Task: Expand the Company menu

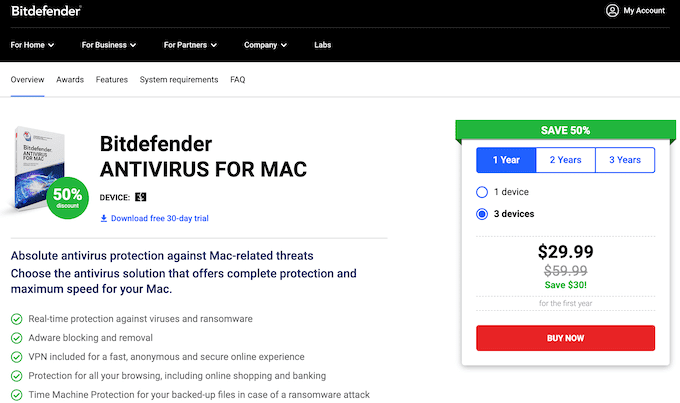Action: (x=265, y=45)
